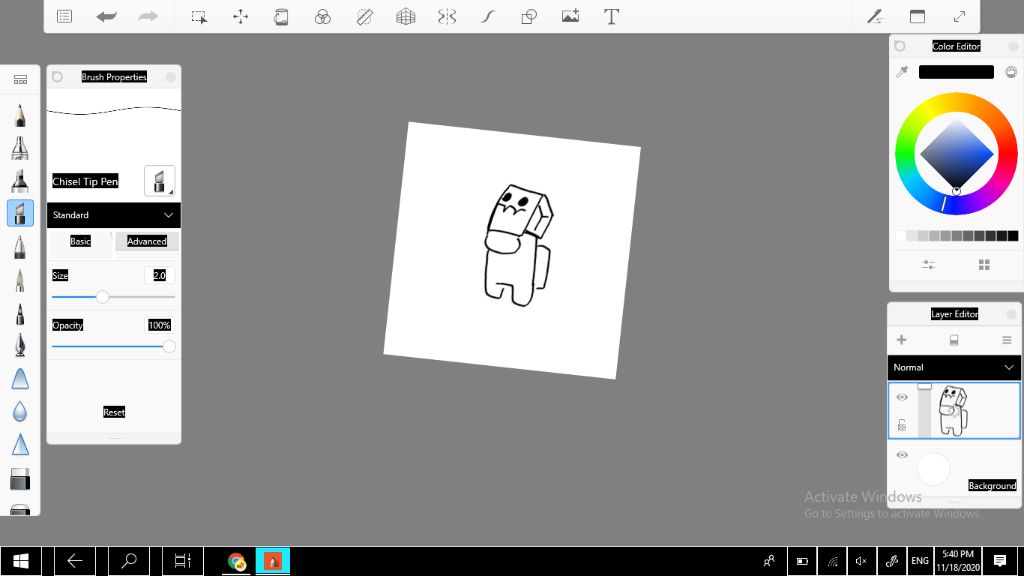Click inside the saturation diamond
The image size is (1024, 576).
(957, 153)
